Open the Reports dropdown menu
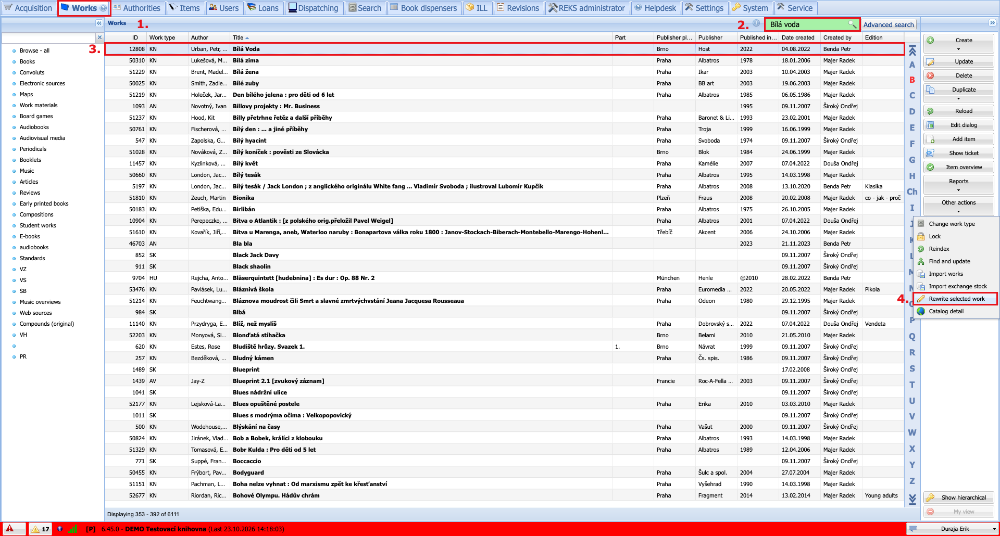This screenshot has width=1000, height=536. coord(959,185)
